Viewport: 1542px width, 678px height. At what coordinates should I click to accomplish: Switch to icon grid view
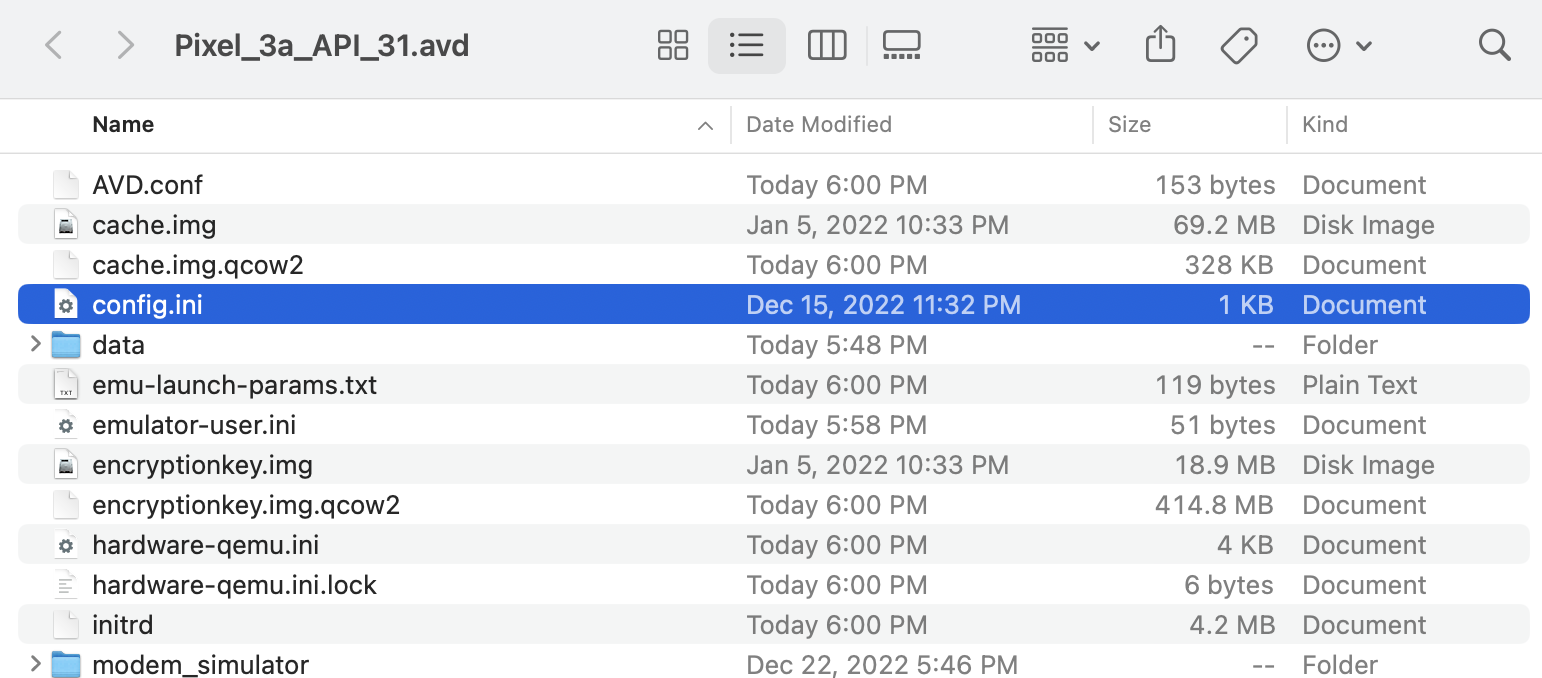click(673, 45)
